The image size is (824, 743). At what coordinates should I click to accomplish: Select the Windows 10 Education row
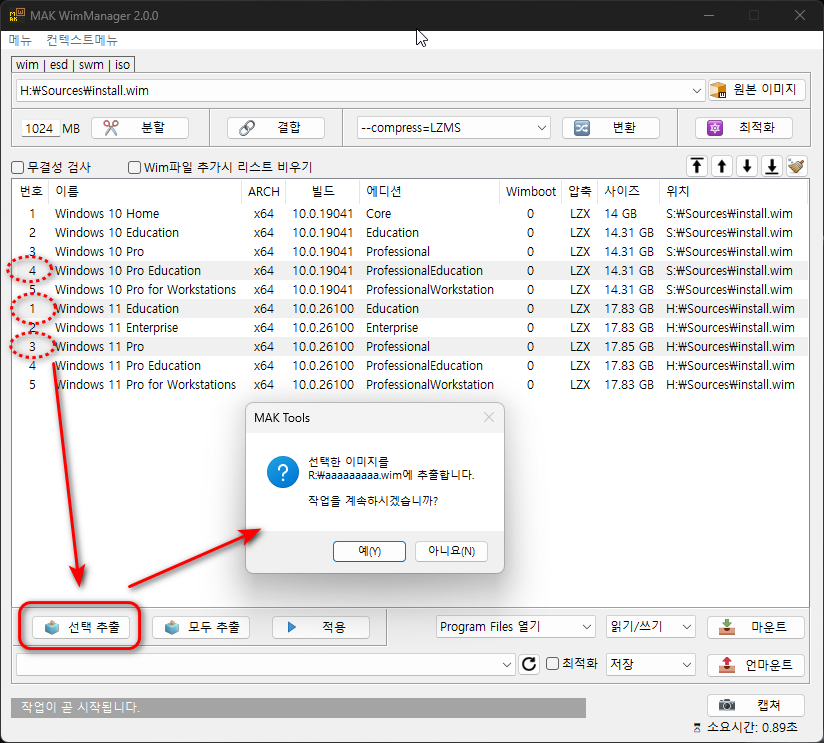tap(410, 233)
